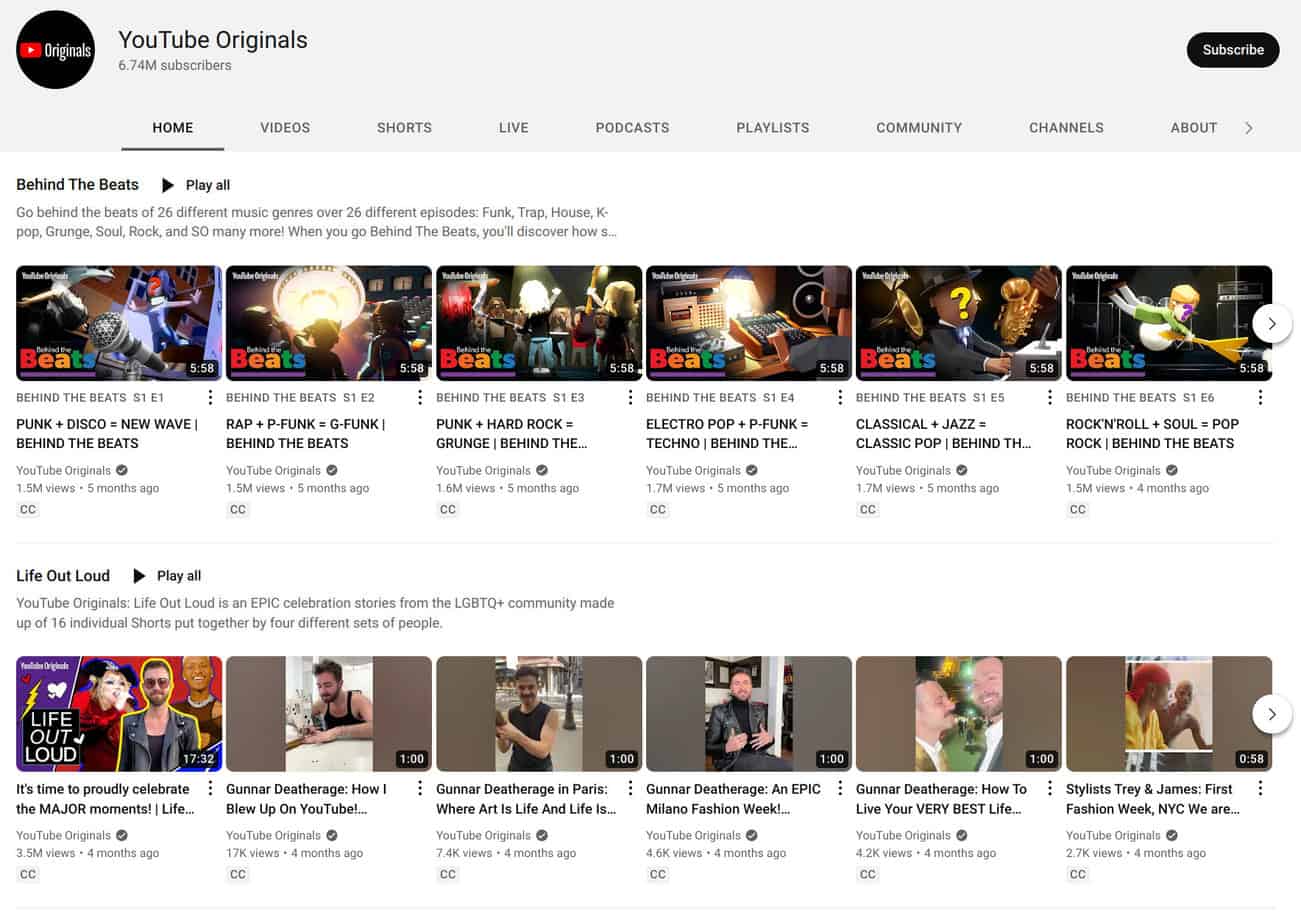Open the Life Out Loud section title
Viewport: 1301px width, 924px height.
coord(63,576)
